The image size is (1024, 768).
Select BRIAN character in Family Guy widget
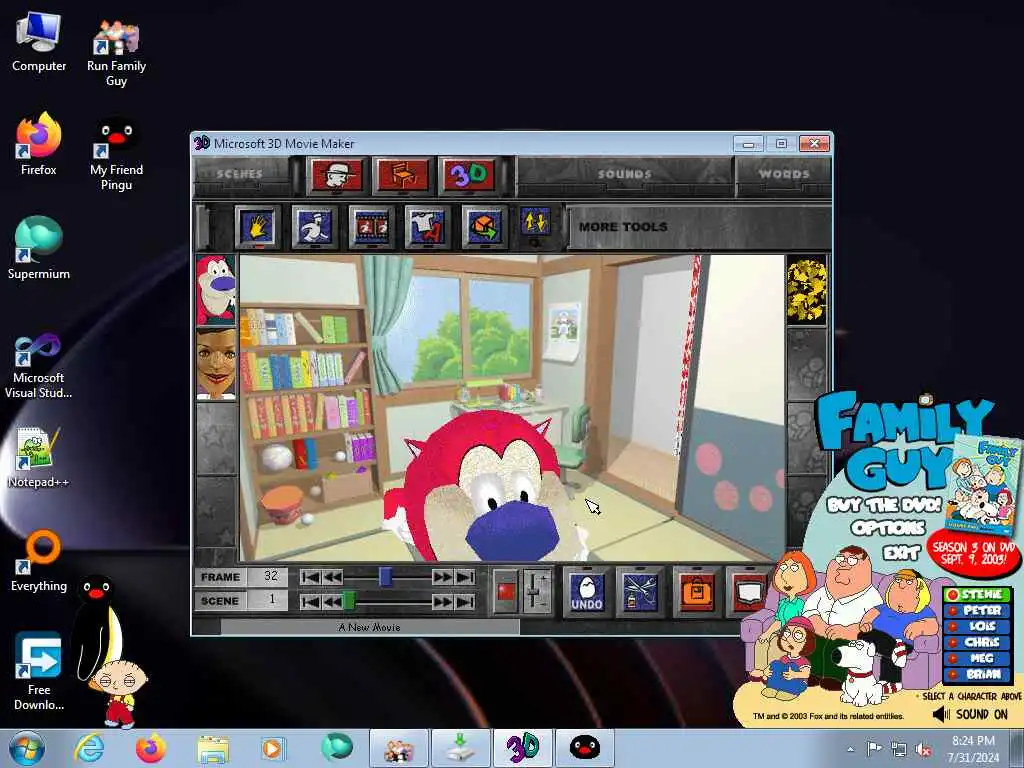coord(977,675)
